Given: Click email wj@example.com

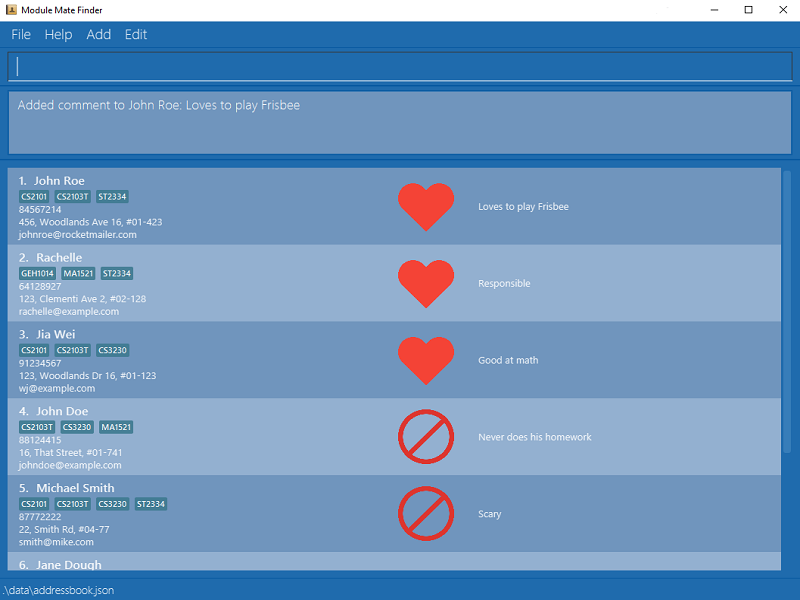Looking at the screenshot, I should (57, 388).
